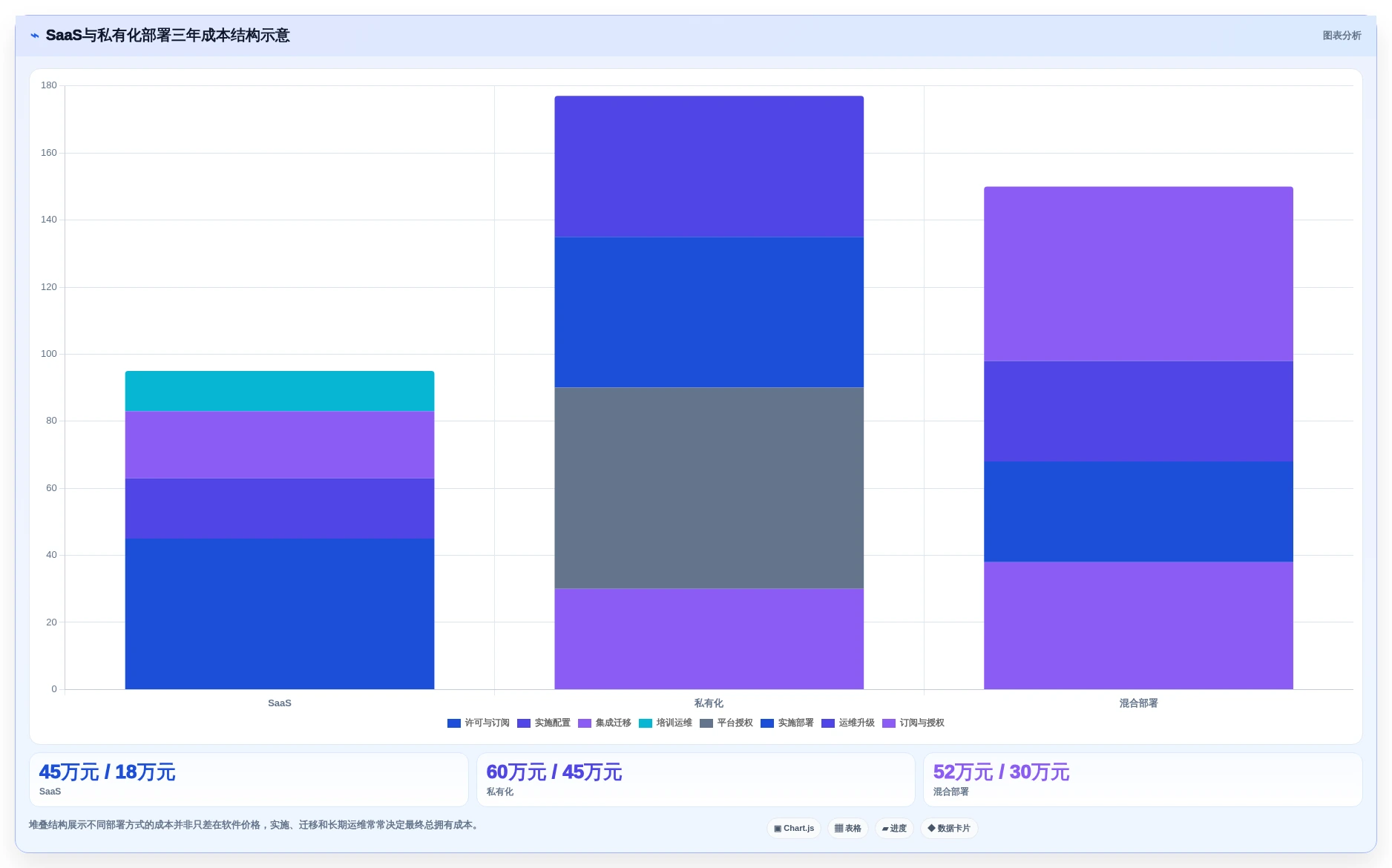Click the 运维升级 legend color box
Image resolution: width=1392 pixels, height=868 pixels.
tap(828, 723)
